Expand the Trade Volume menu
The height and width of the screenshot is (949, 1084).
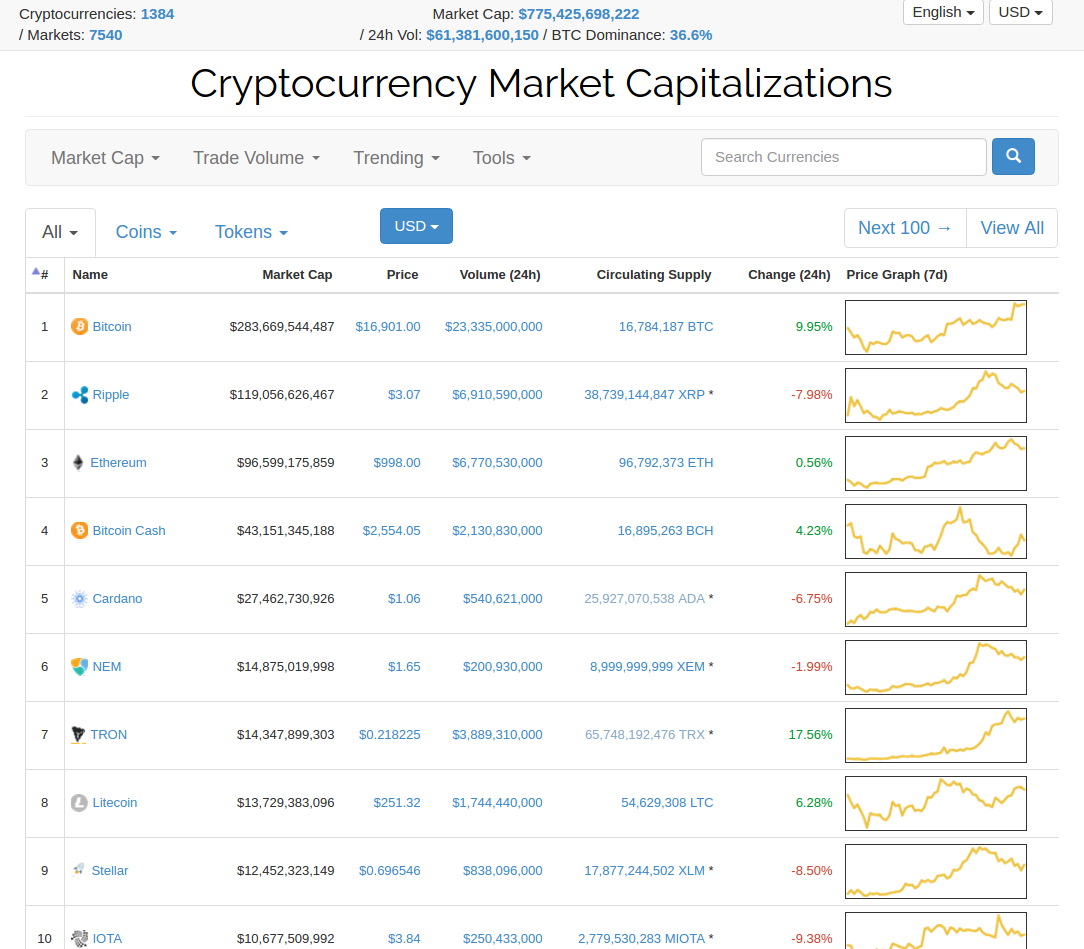[256, 158]
